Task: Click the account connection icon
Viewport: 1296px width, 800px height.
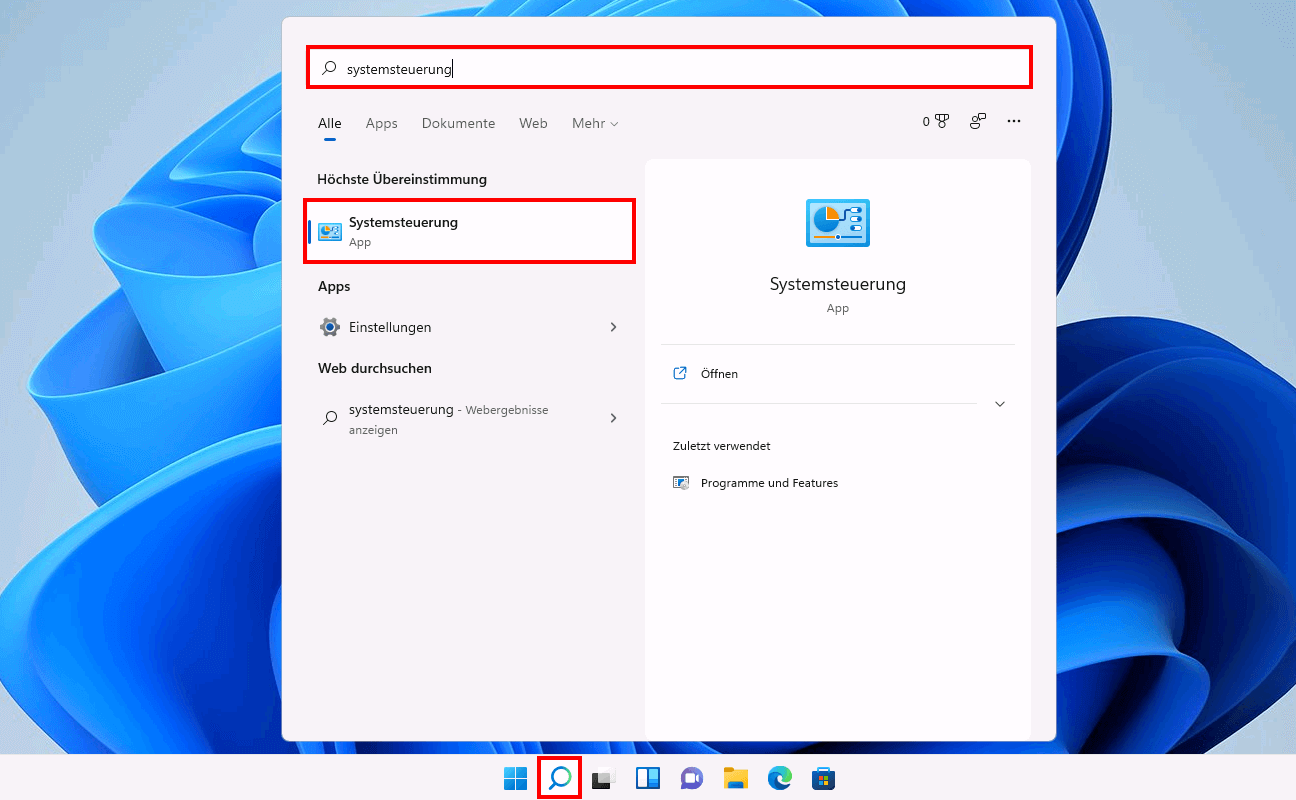Action: (x=978, y=121)
